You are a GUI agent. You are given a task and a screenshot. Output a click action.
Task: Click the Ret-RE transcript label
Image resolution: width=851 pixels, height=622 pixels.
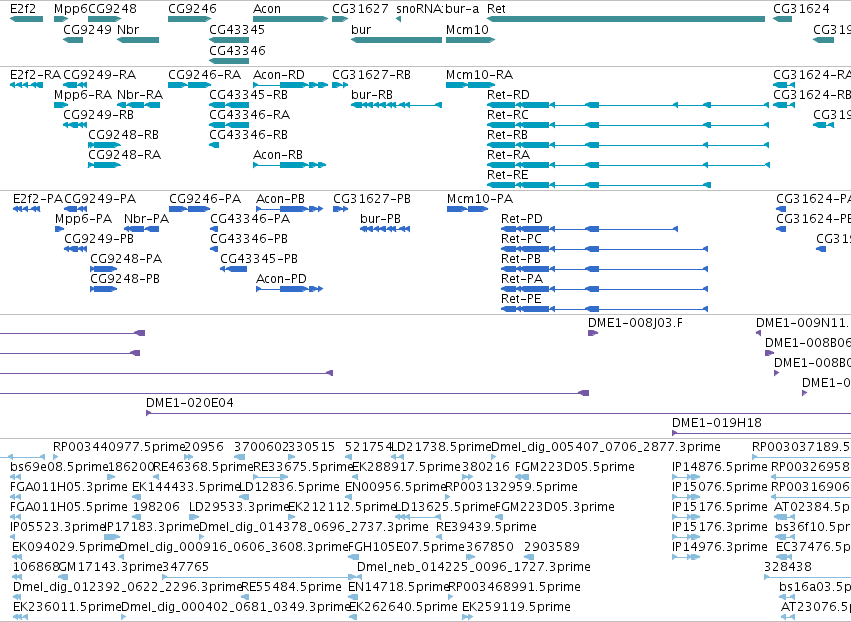pos(507,174)
